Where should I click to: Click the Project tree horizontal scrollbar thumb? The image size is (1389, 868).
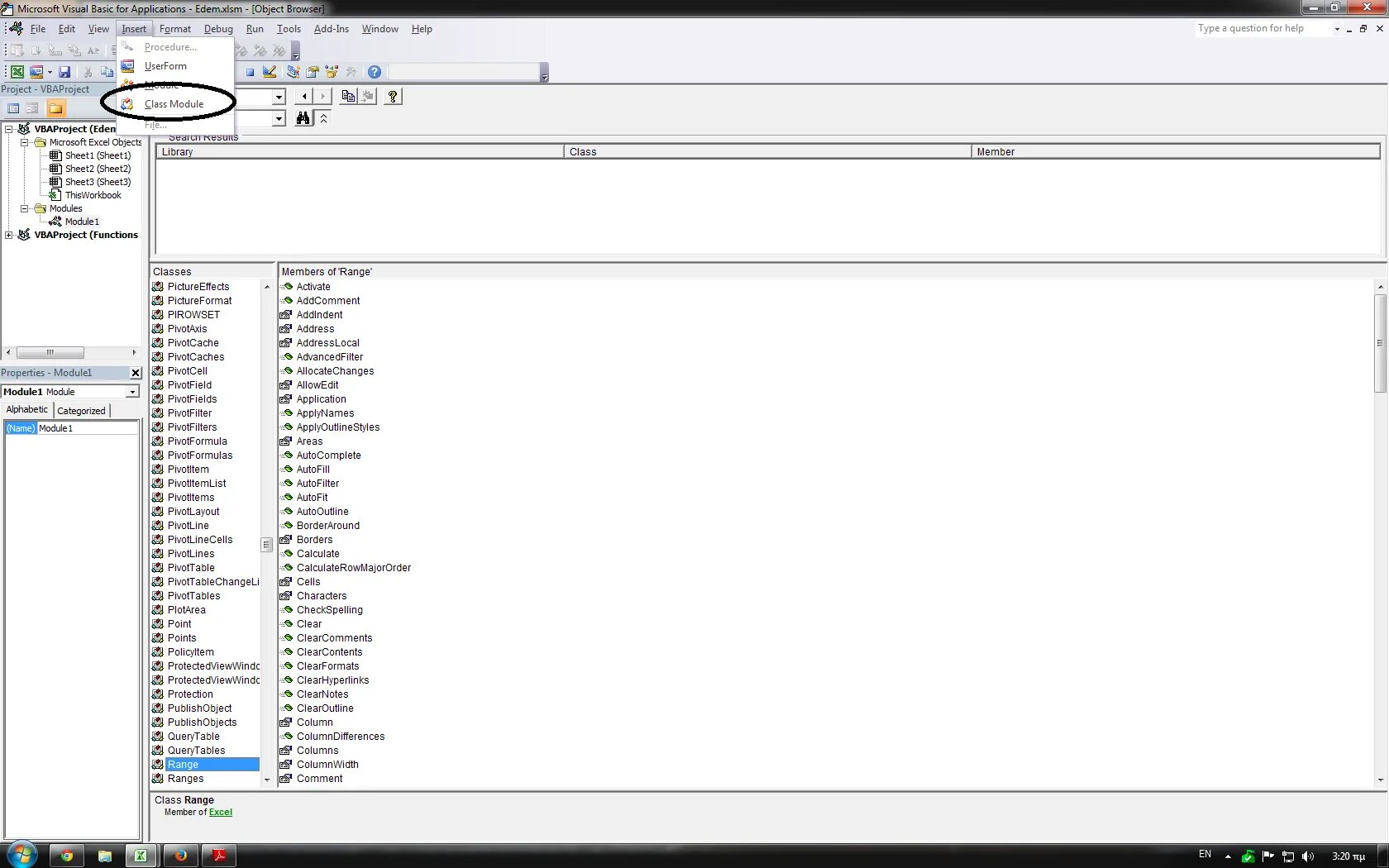coord(50,352)
